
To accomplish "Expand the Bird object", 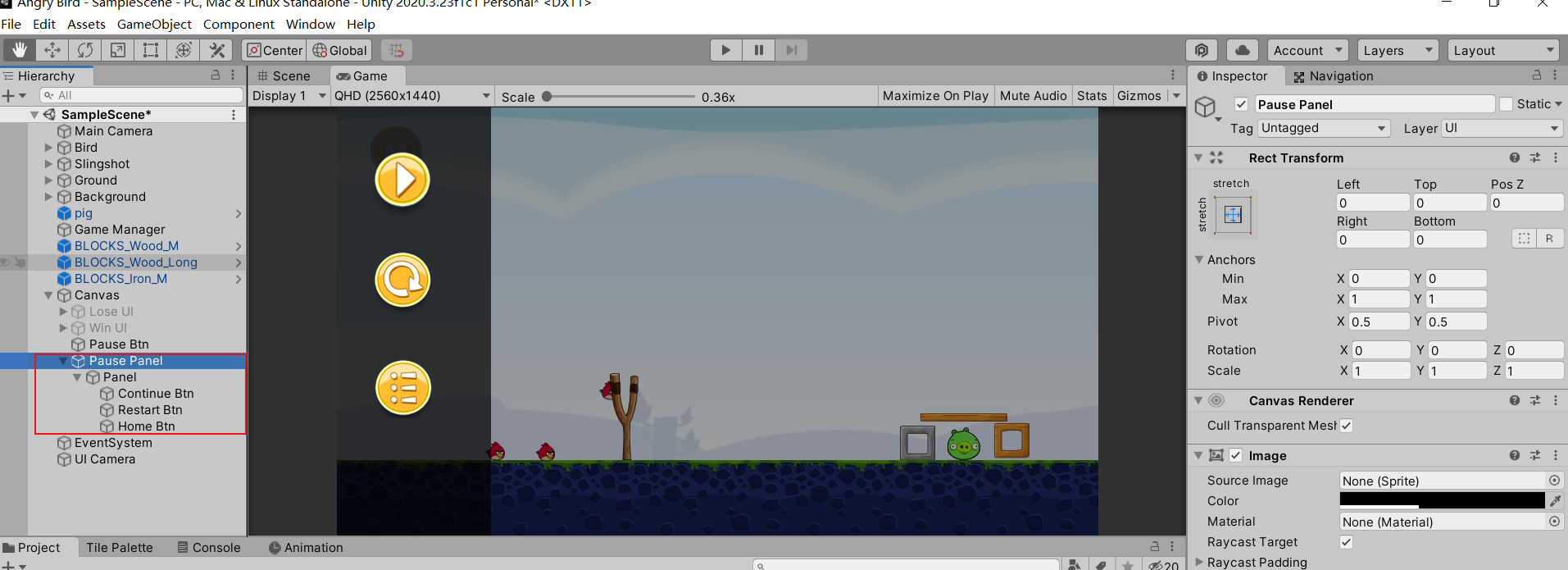I will (x=48, y=148).
